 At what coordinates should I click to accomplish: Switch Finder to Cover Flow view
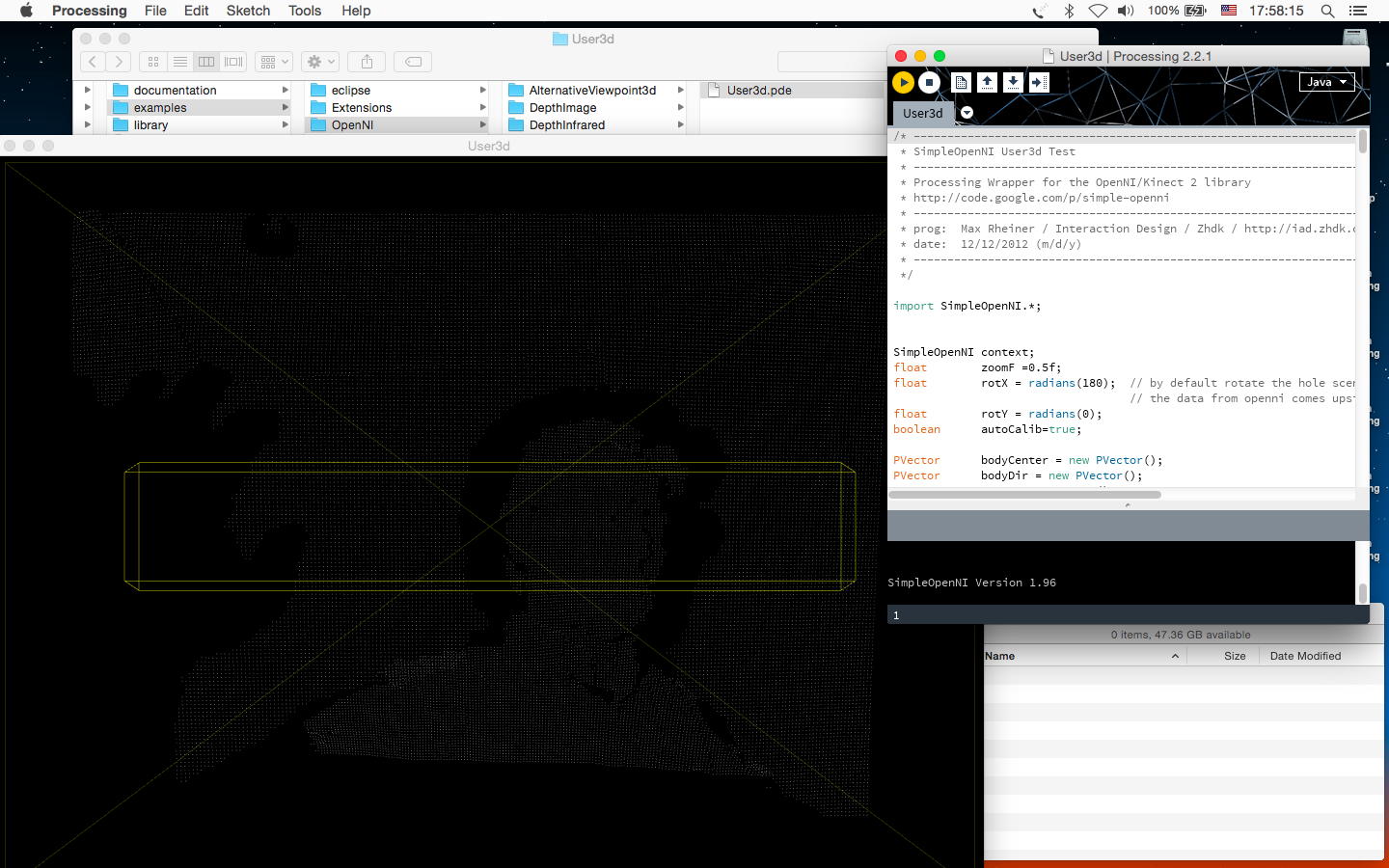click(x=233, y=62)
